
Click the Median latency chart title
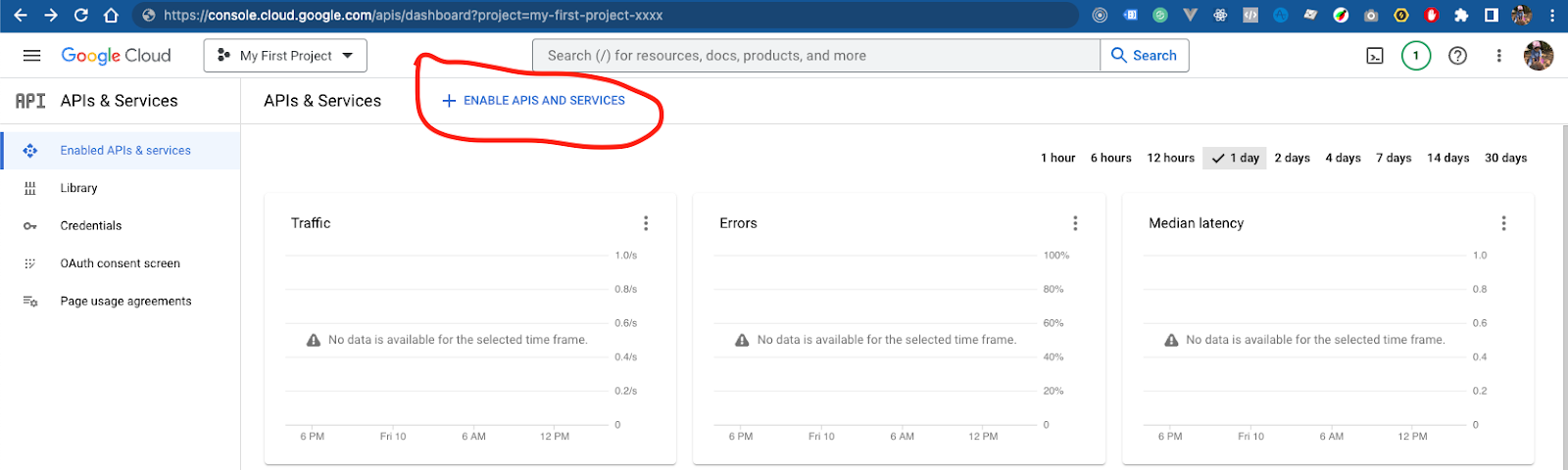click(1196, 223)
